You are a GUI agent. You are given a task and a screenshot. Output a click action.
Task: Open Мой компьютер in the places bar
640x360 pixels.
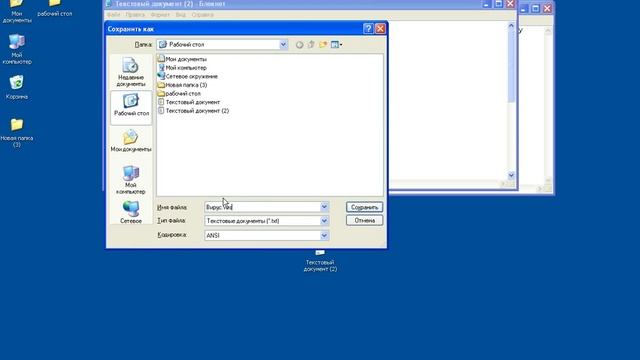[131, 180]
